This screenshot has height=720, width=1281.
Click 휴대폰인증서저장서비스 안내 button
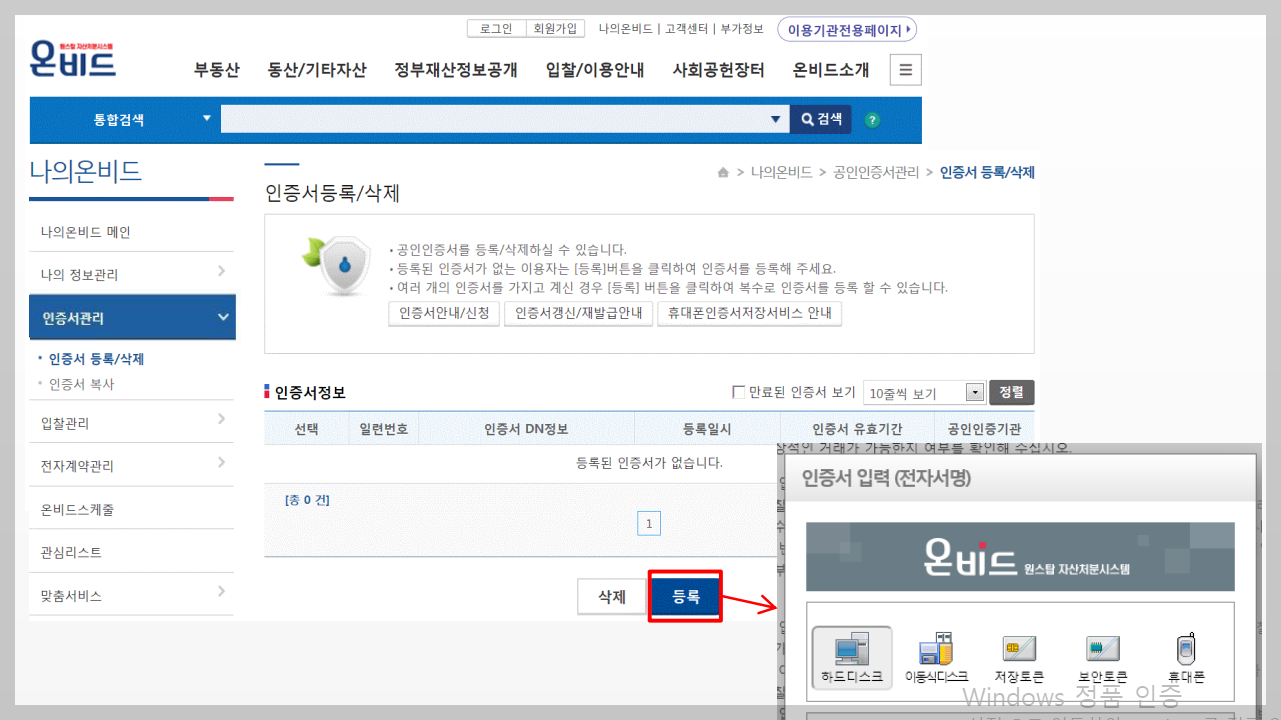(x=749, y=313)
